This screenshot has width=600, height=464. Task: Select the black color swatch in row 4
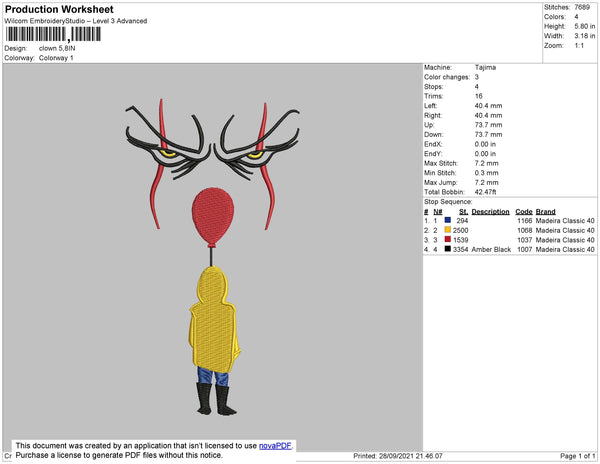[448, 249]
